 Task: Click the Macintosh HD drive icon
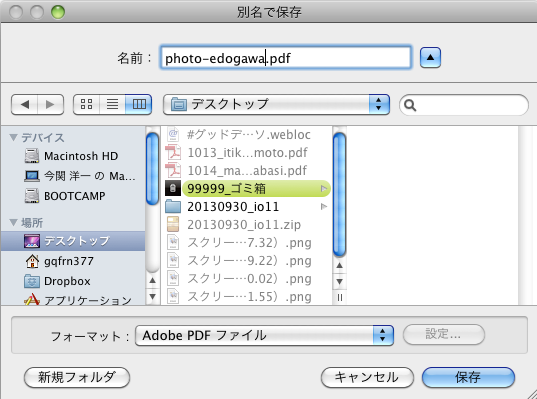tap(32, 156)
